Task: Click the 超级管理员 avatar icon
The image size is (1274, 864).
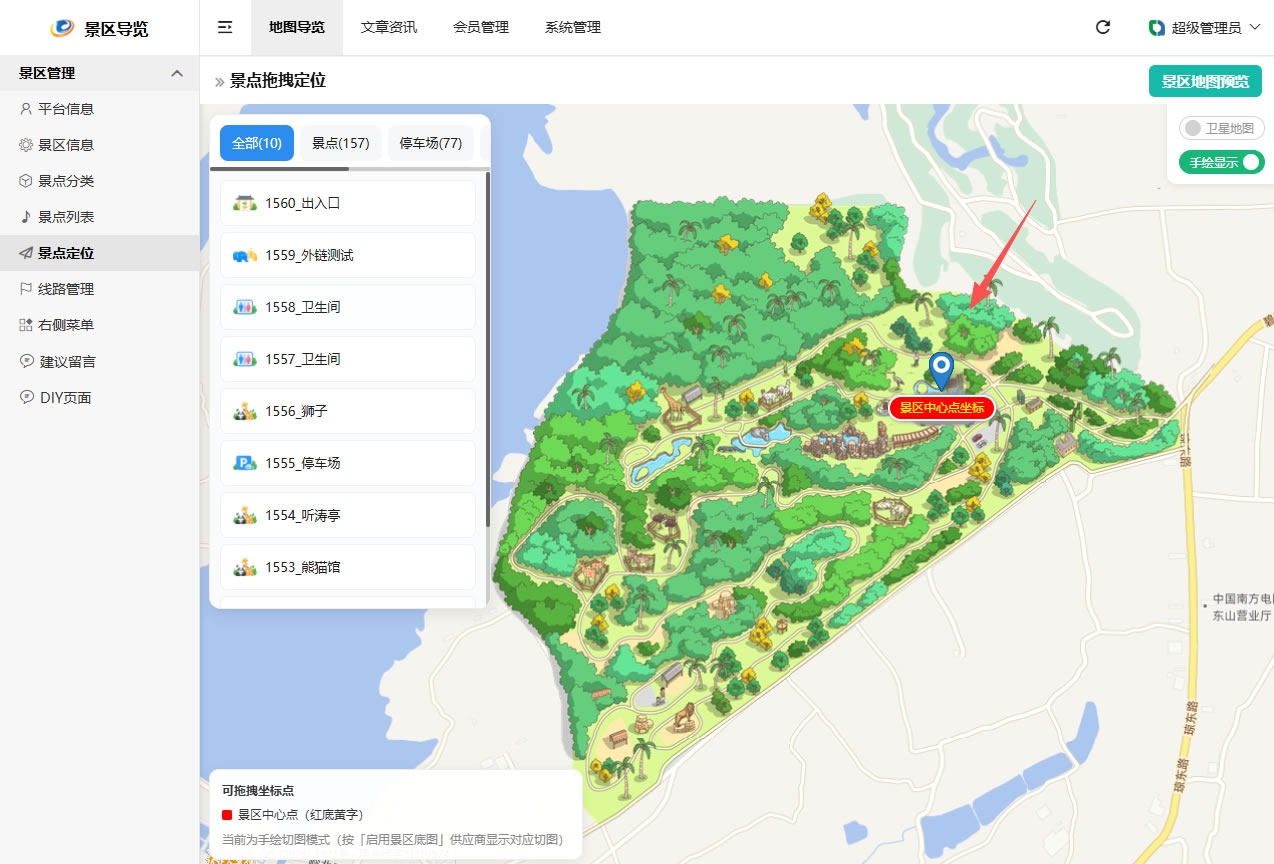Action: coord(1157,28)
